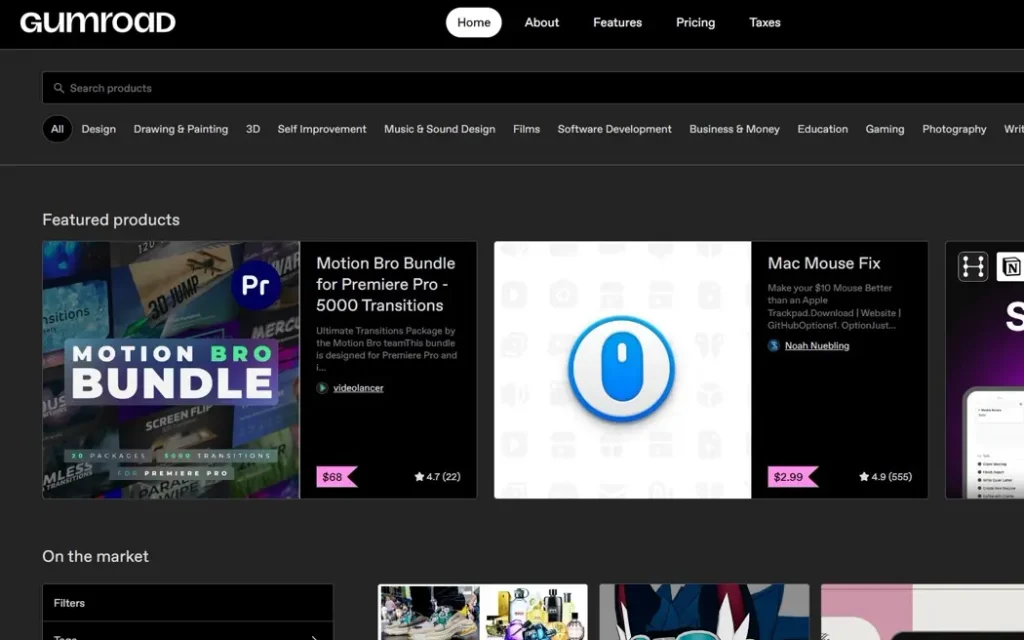Select the Photography category
Image resolution: width=1024 pixels, height=640 pixels.
click(x=954, y=129)
